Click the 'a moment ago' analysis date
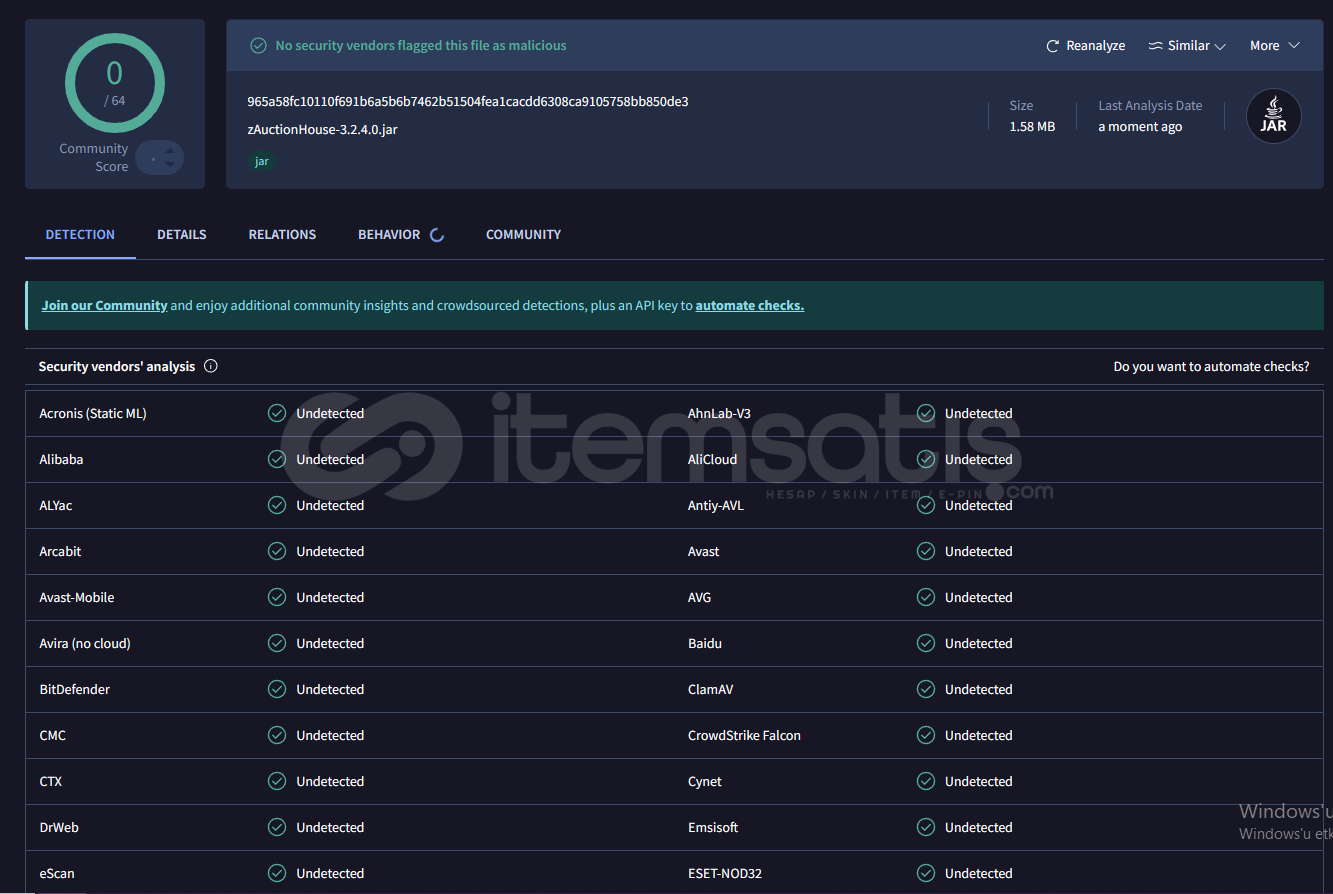Viewport: 1333px width, 894px height. pos(1140,127)
